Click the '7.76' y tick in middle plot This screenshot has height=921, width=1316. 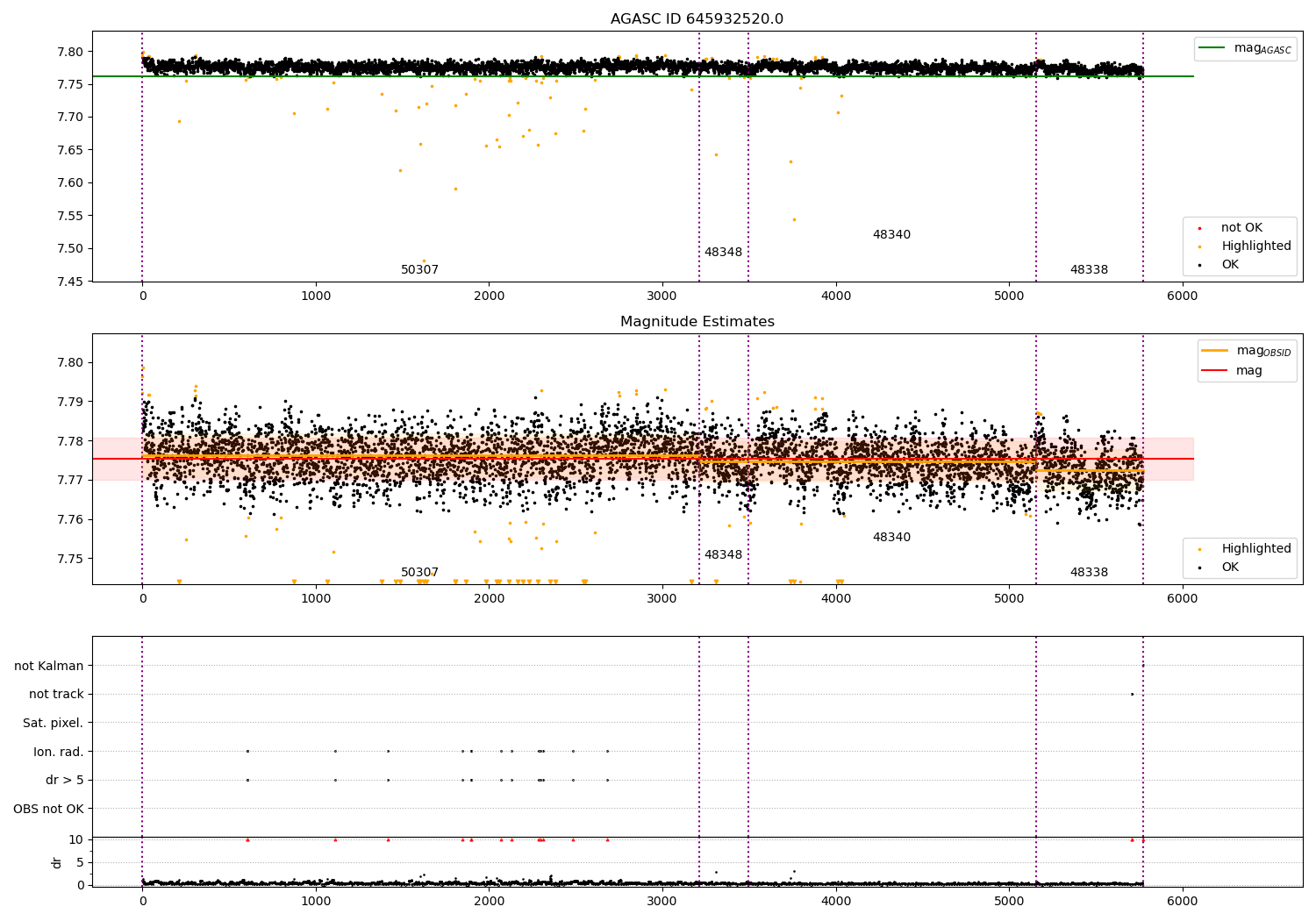[70, 520]
